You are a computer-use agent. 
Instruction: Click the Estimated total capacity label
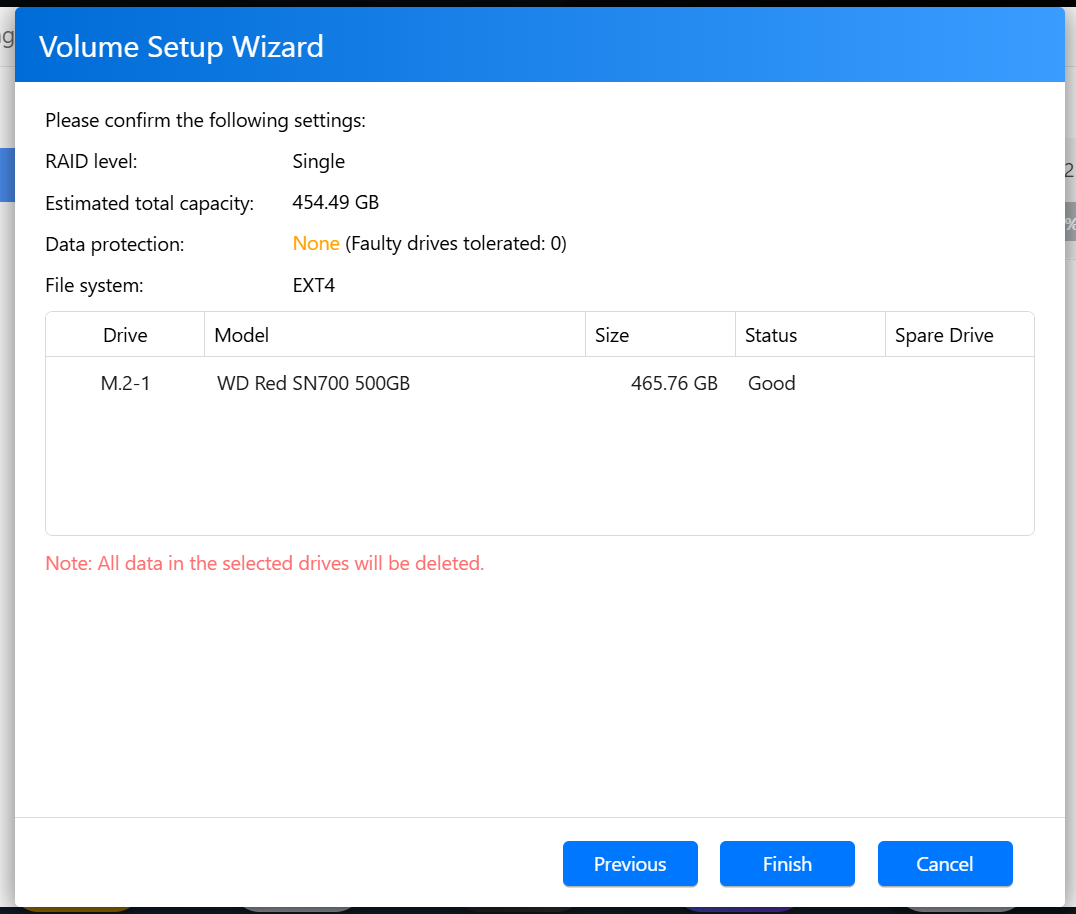click(x=150, y=203)
